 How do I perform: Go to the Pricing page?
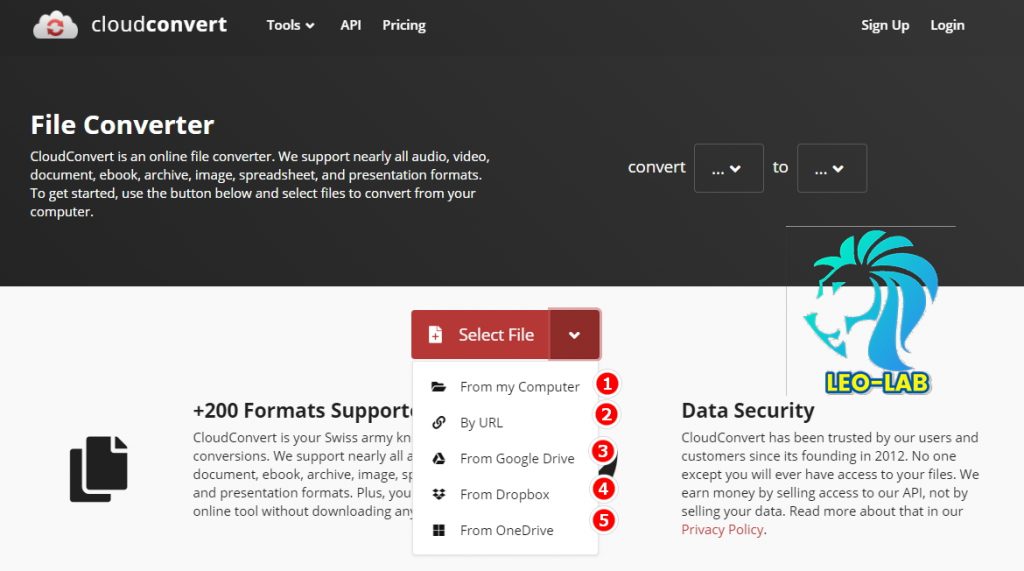coord(404,25)
